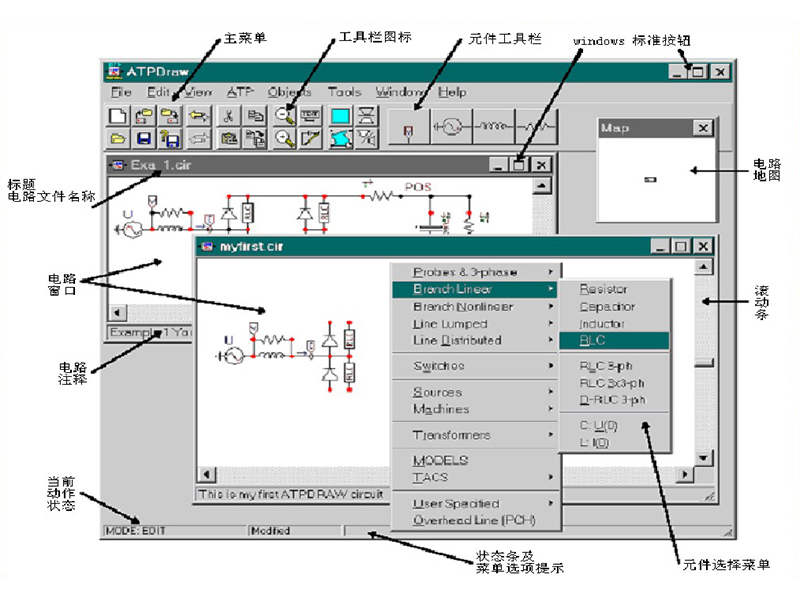This screenshot has height=600, width=800.
Task: Click scroll-left arrow in Exa_1.cir window
Action: 117,312
